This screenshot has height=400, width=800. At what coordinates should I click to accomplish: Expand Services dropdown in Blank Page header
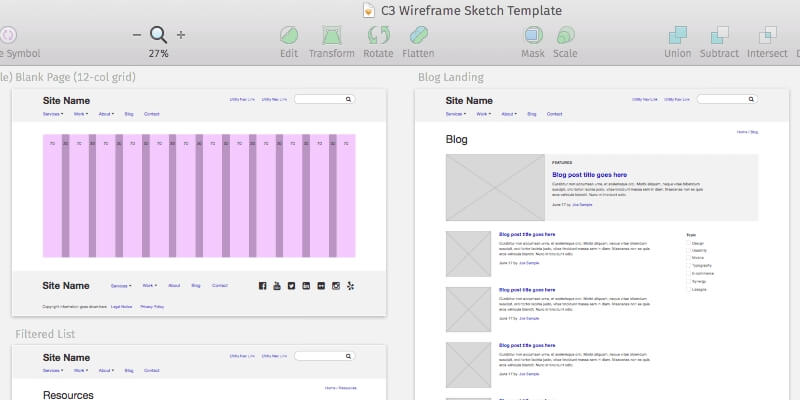[53, 114]
